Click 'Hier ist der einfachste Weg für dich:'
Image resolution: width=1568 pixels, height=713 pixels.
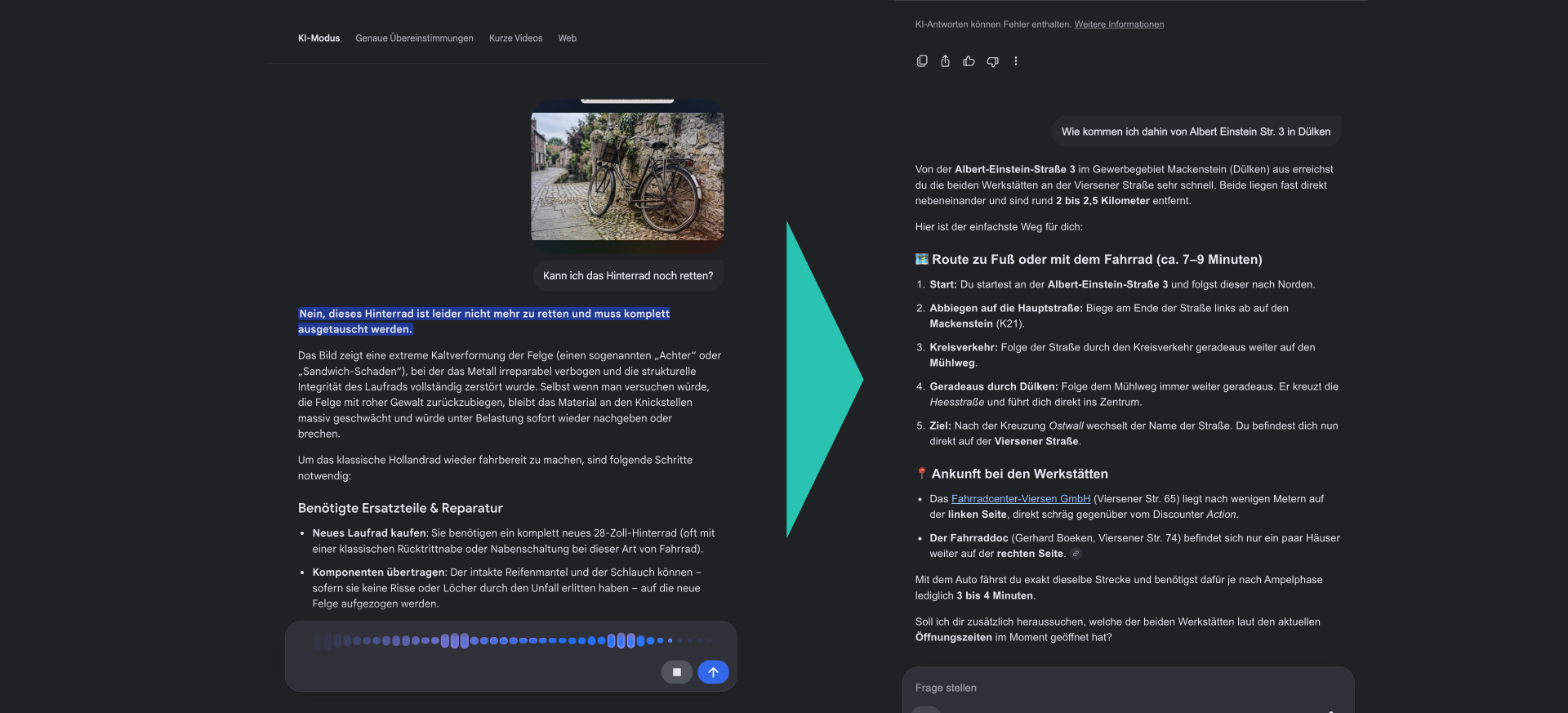click(x=999, y=227)
